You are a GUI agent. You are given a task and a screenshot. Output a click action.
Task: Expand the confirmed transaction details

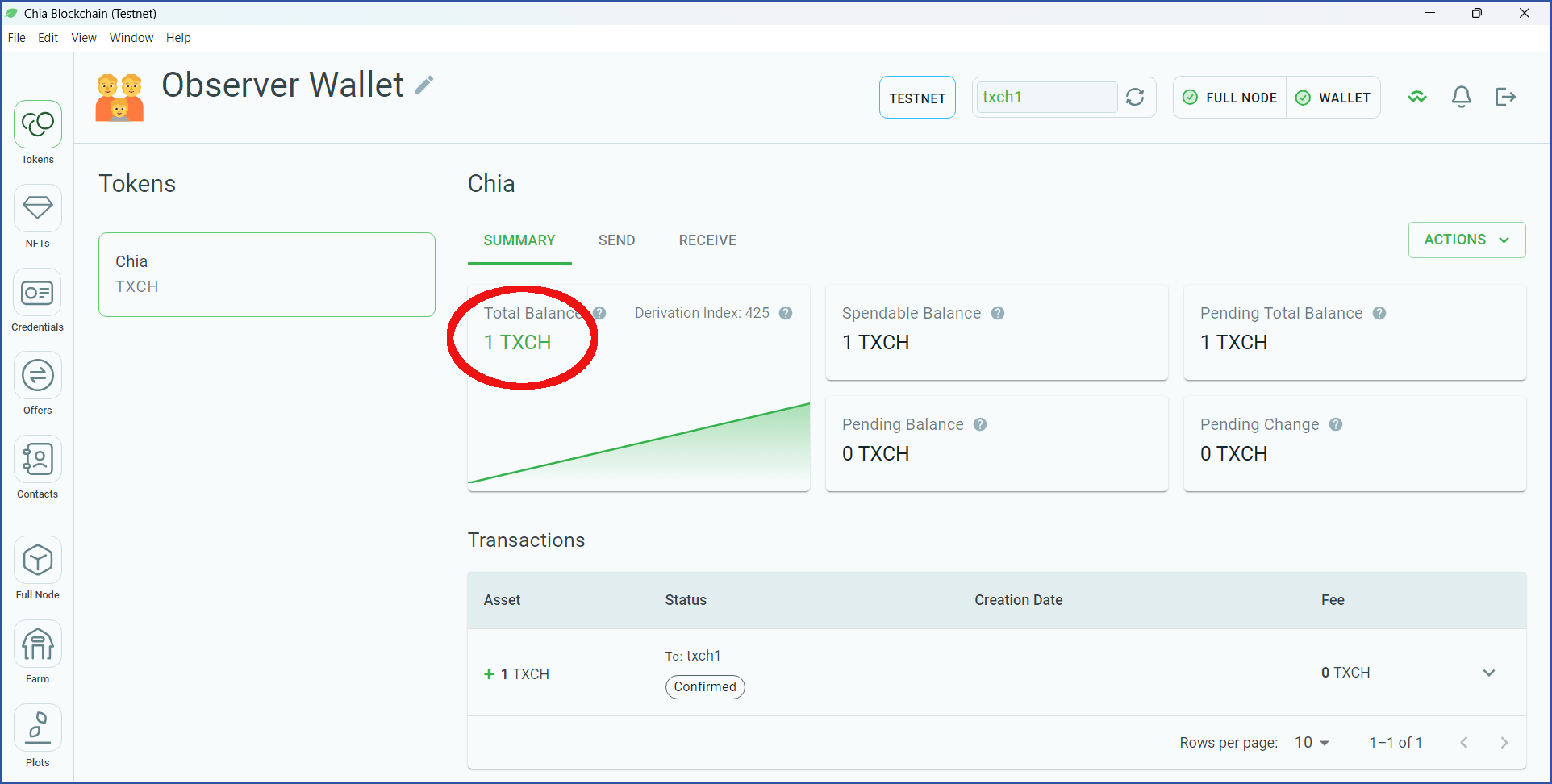[1488, 672]
